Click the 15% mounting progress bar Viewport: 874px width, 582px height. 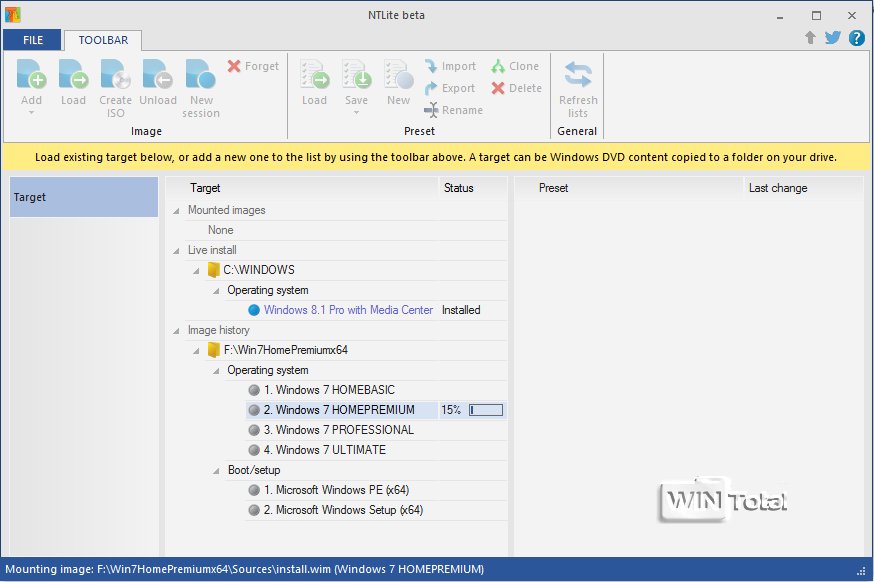(x=486, y=410)
